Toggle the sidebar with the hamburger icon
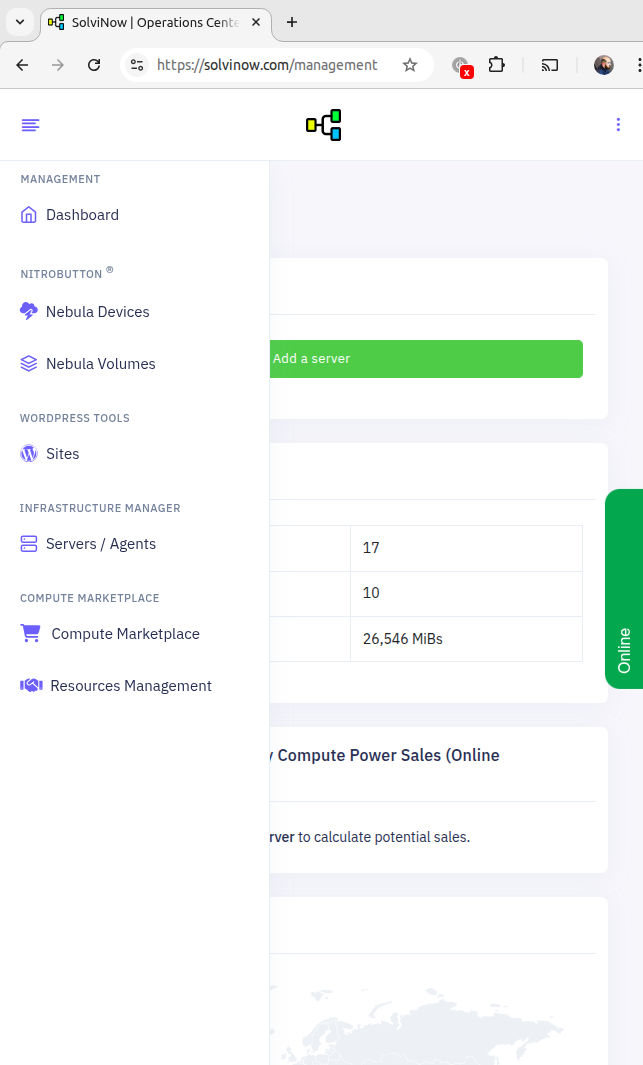 (30, 124)
